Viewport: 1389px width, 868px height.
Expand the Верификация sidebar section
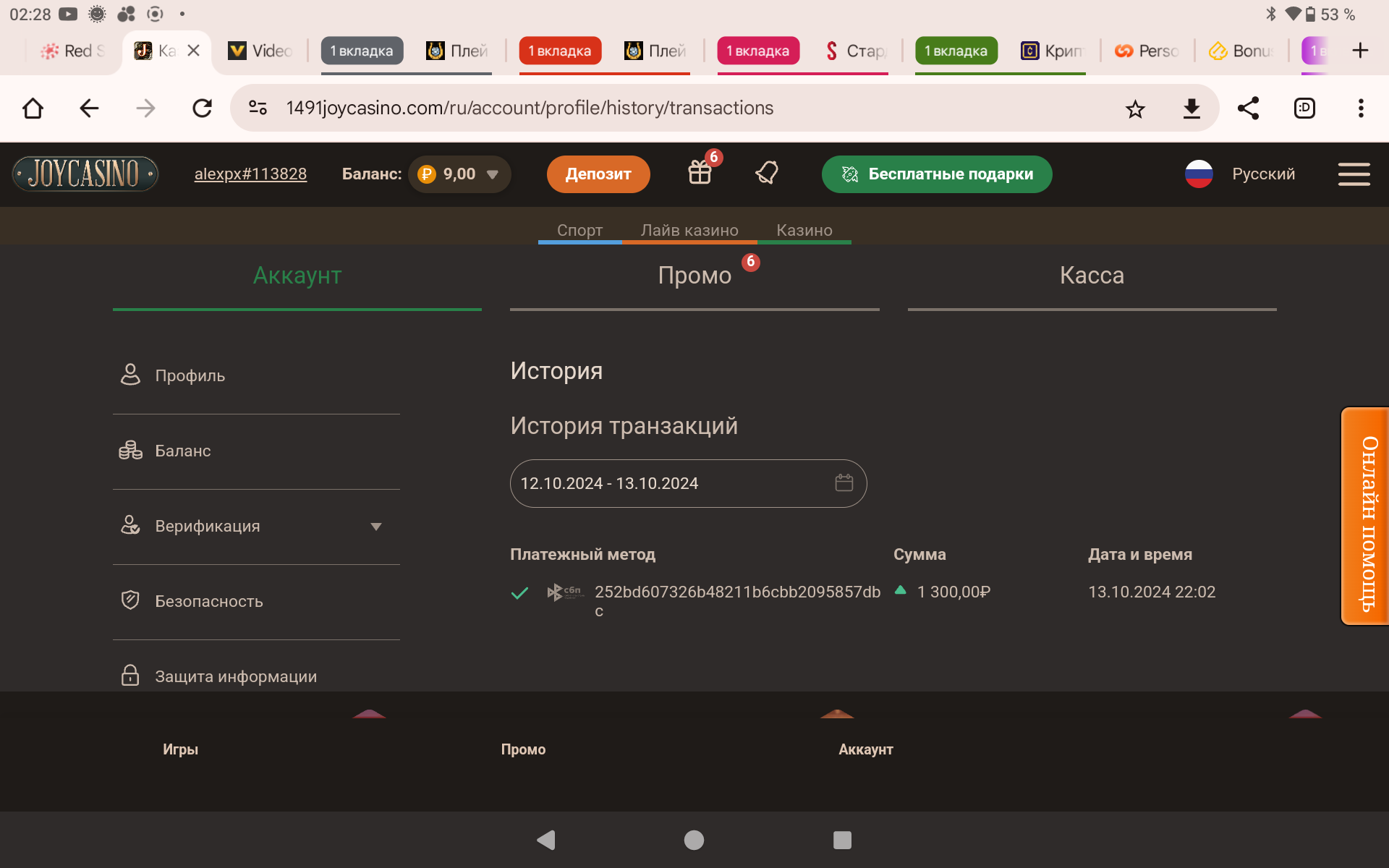click(375, 527)
